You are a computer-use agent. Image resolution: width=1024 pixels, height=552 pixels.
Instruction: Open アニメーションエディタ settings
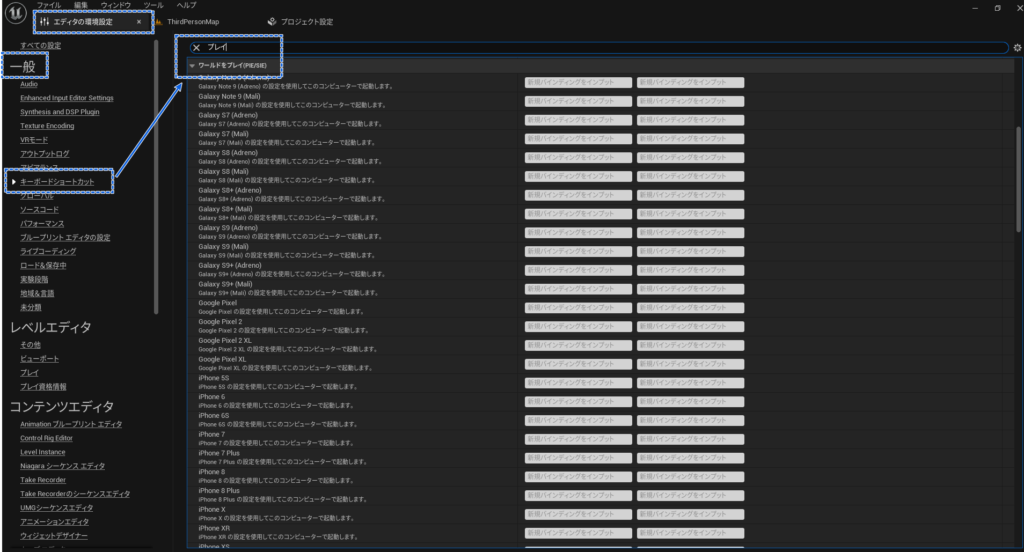54,522
